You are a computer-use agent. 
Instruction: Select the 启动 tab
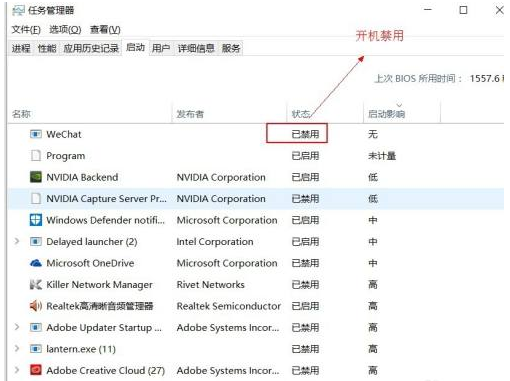135,47
